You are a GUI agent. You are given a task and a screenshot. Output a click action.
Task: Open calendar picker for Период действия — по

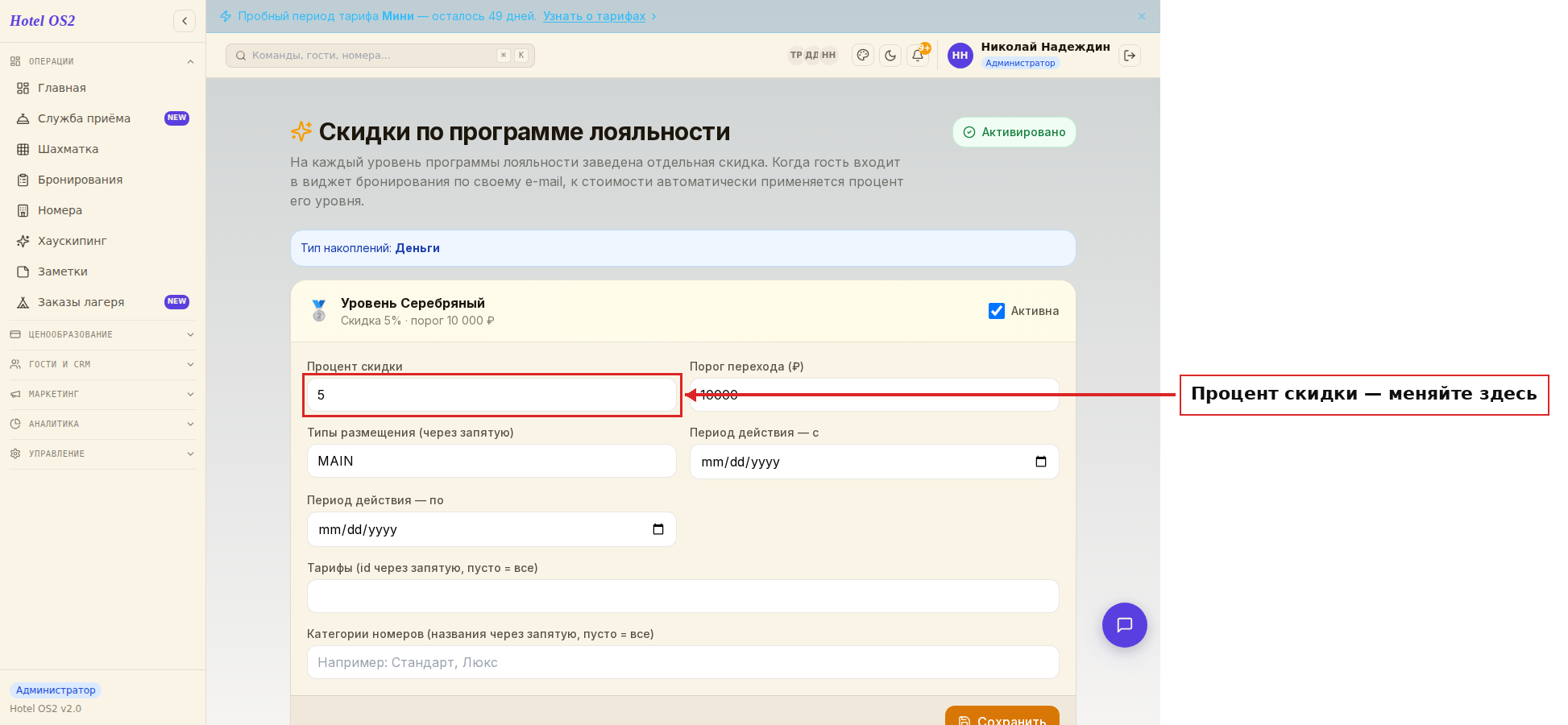tap(658, 529)
